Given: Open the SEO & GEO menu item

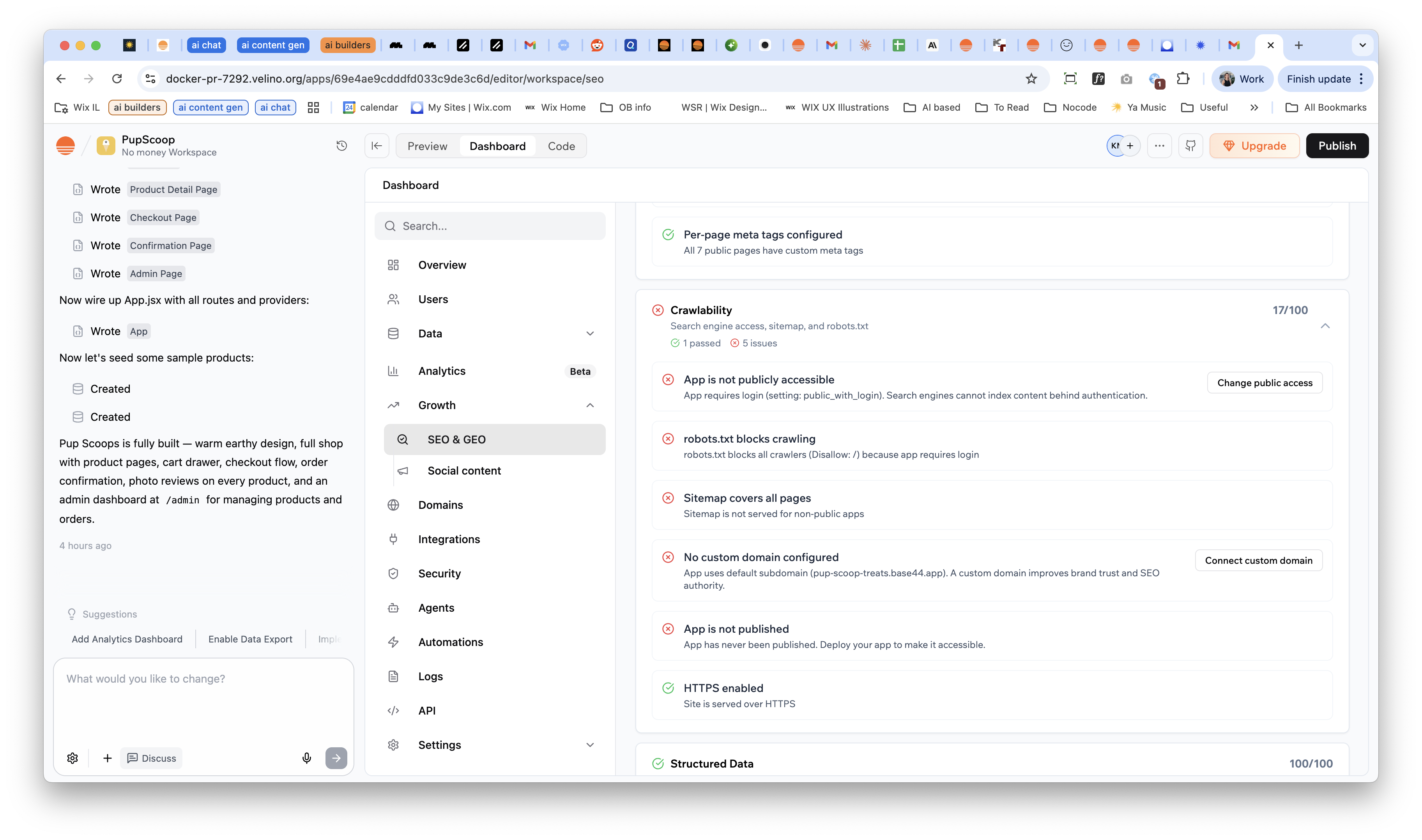Looking at the screenshot, I should [x=494, y=439].
